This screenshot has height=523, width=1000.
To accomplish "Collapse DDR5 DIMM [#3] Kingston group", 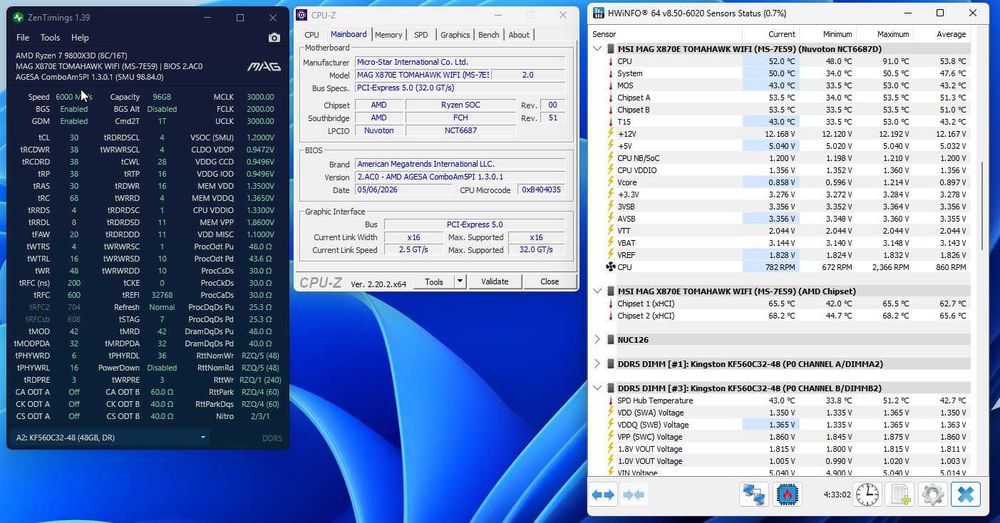I will pyautogui.click(x=597, y=388).
